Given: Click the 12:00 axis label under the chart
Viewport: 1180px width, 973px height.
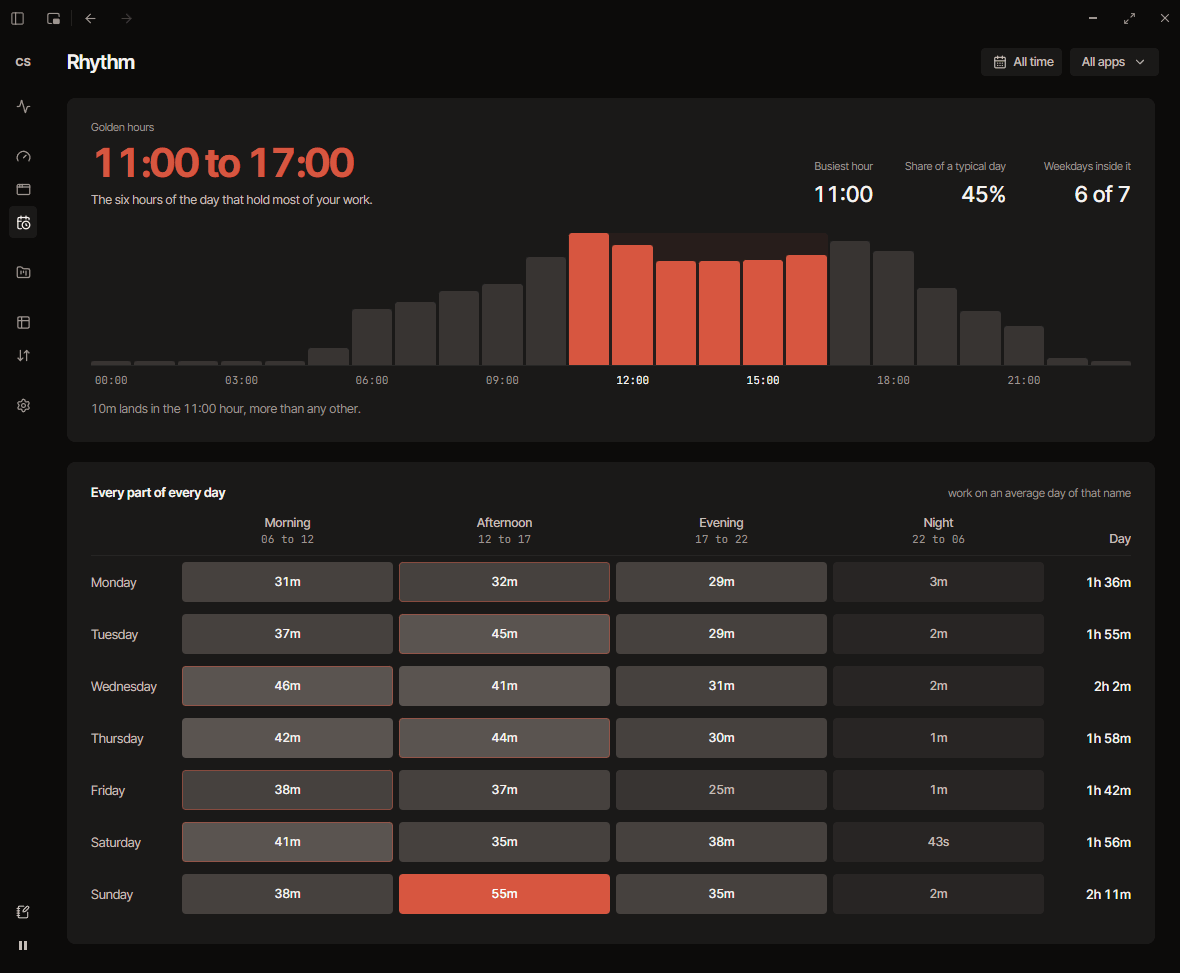Looking at the screenshot, I should click(x=632, y=381).
